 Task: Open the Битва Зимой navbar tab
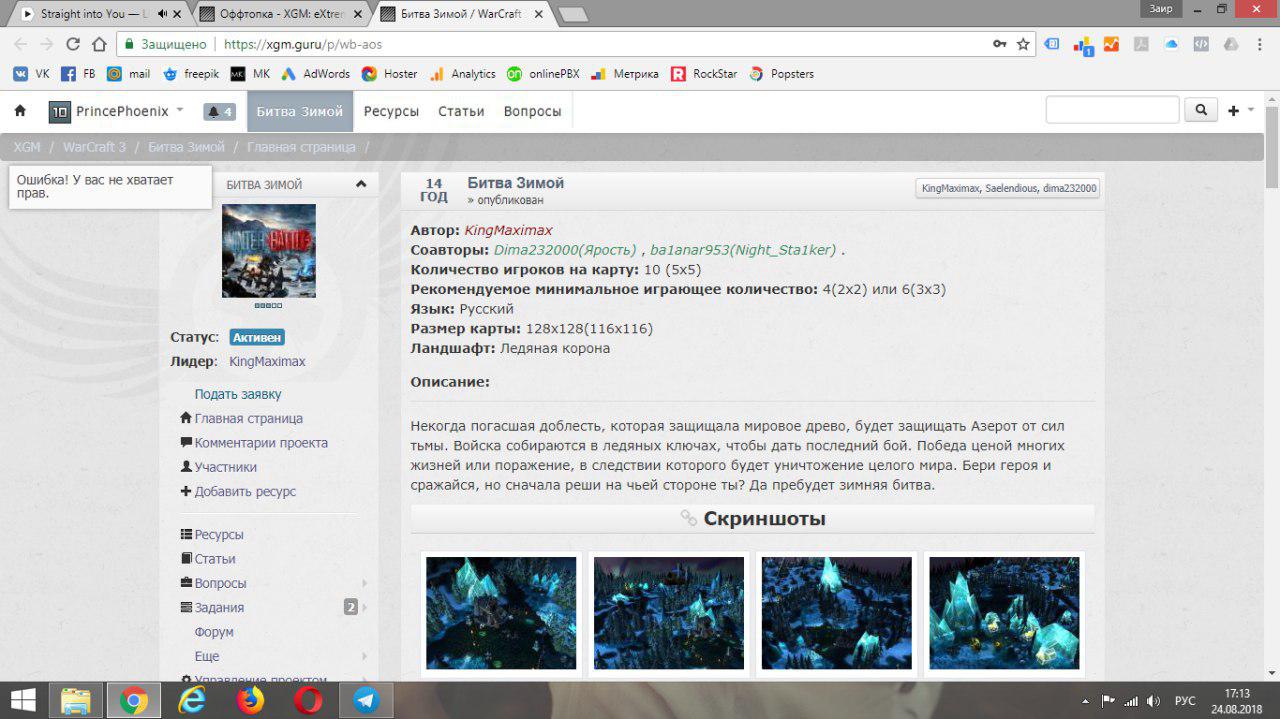(300, 111)
